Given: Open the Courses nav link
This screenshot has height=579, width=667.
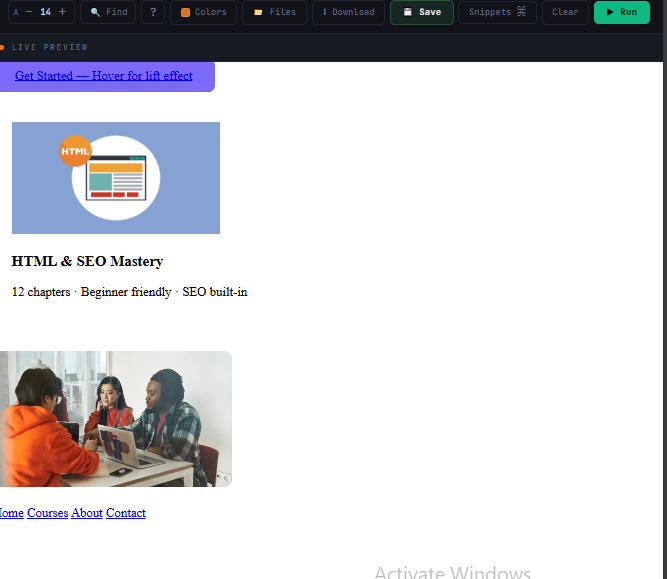Looking at the screenshot, I should (x=48, y=513).
